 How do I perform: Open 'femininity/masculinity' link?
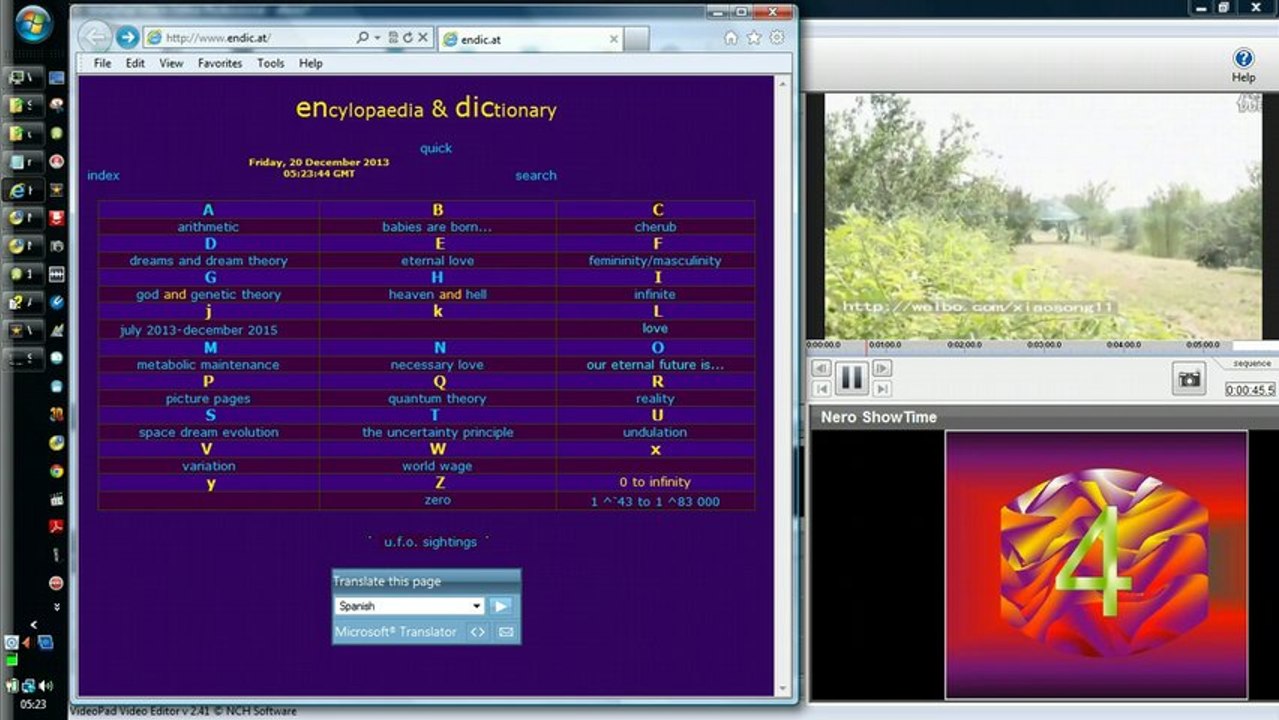(655, 261)
